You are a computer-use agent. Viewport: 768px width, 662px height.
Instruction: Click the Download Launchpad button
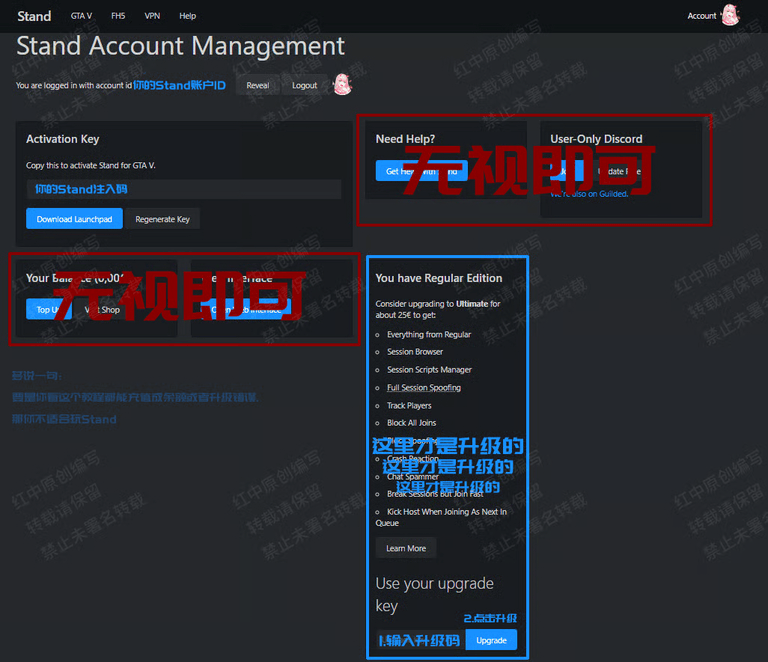pyautogui.click(x=74, y=219)
